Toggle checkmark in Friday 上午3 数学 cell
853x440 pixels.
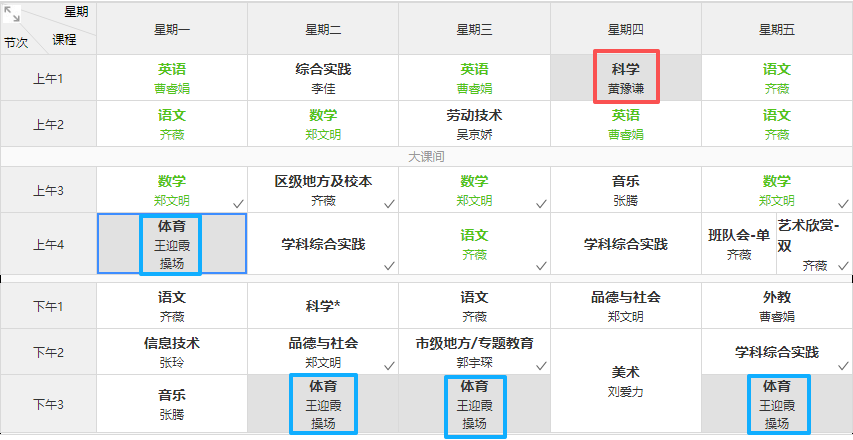tap(843, 204)
